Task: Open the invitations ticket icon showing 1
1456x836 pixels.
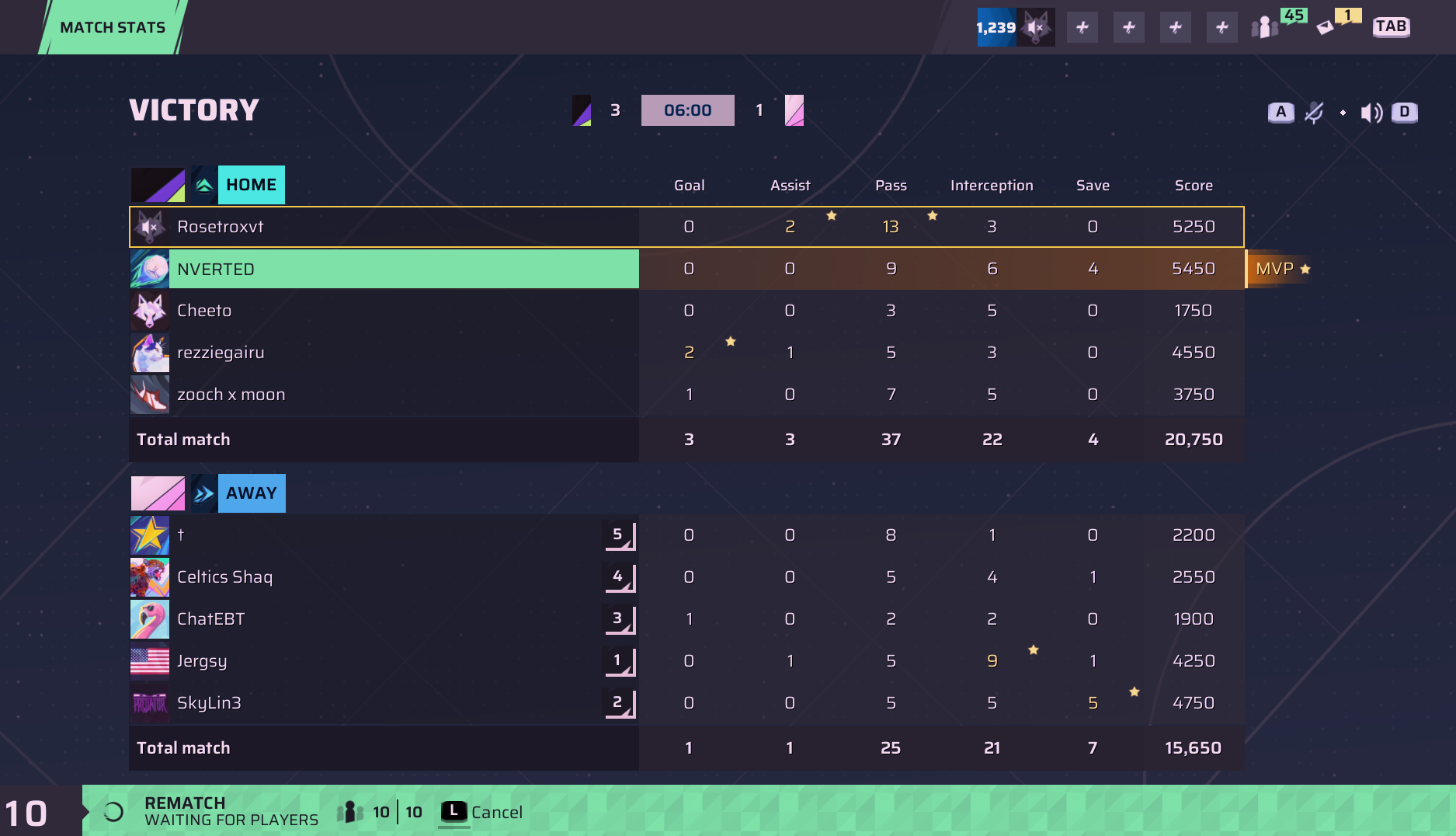Action: (x=1326, y=27)
